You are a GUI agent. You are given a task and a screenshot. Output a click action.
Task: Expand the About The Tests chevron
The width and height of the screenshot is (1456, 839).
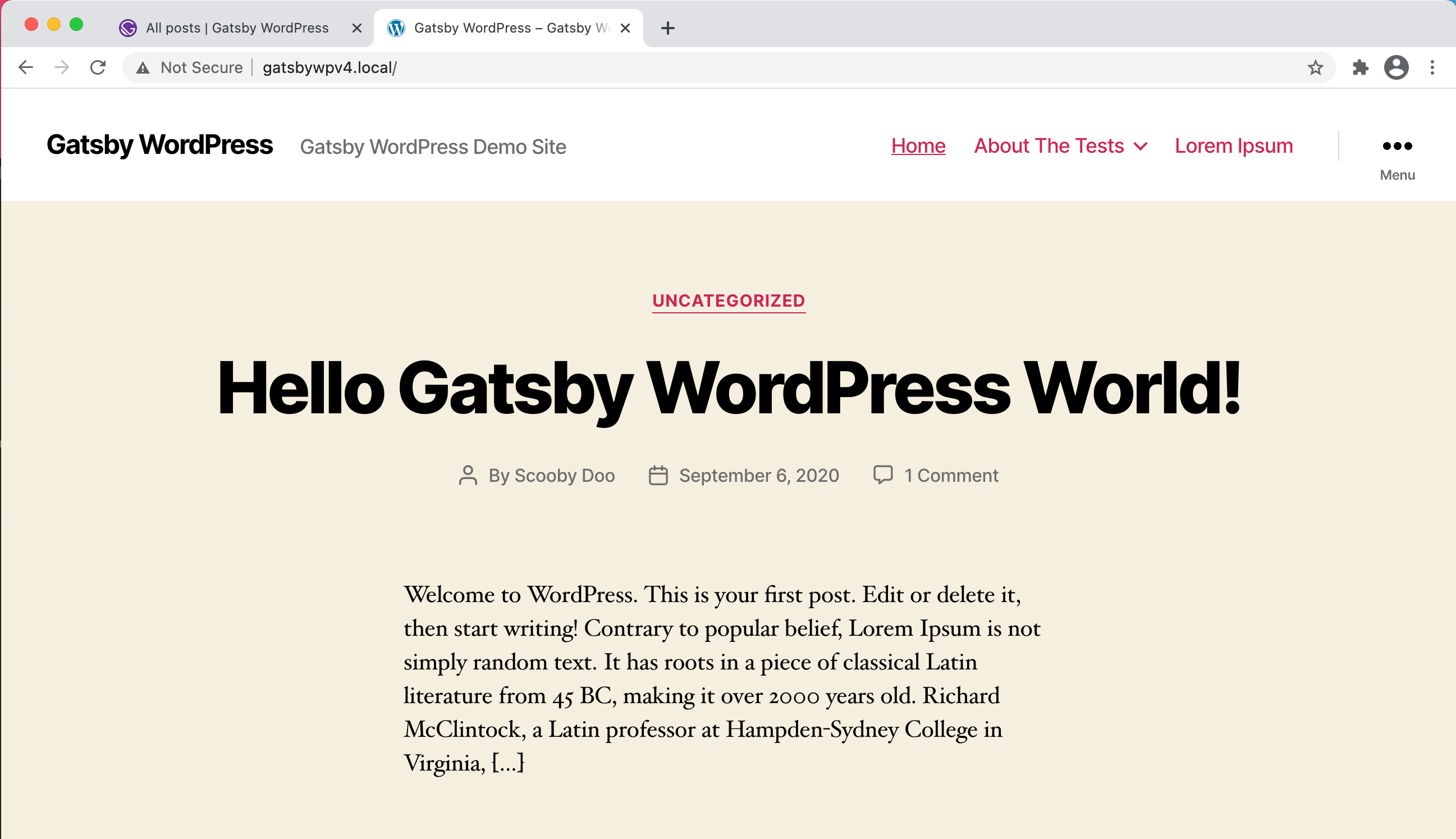click(1141, 147)
